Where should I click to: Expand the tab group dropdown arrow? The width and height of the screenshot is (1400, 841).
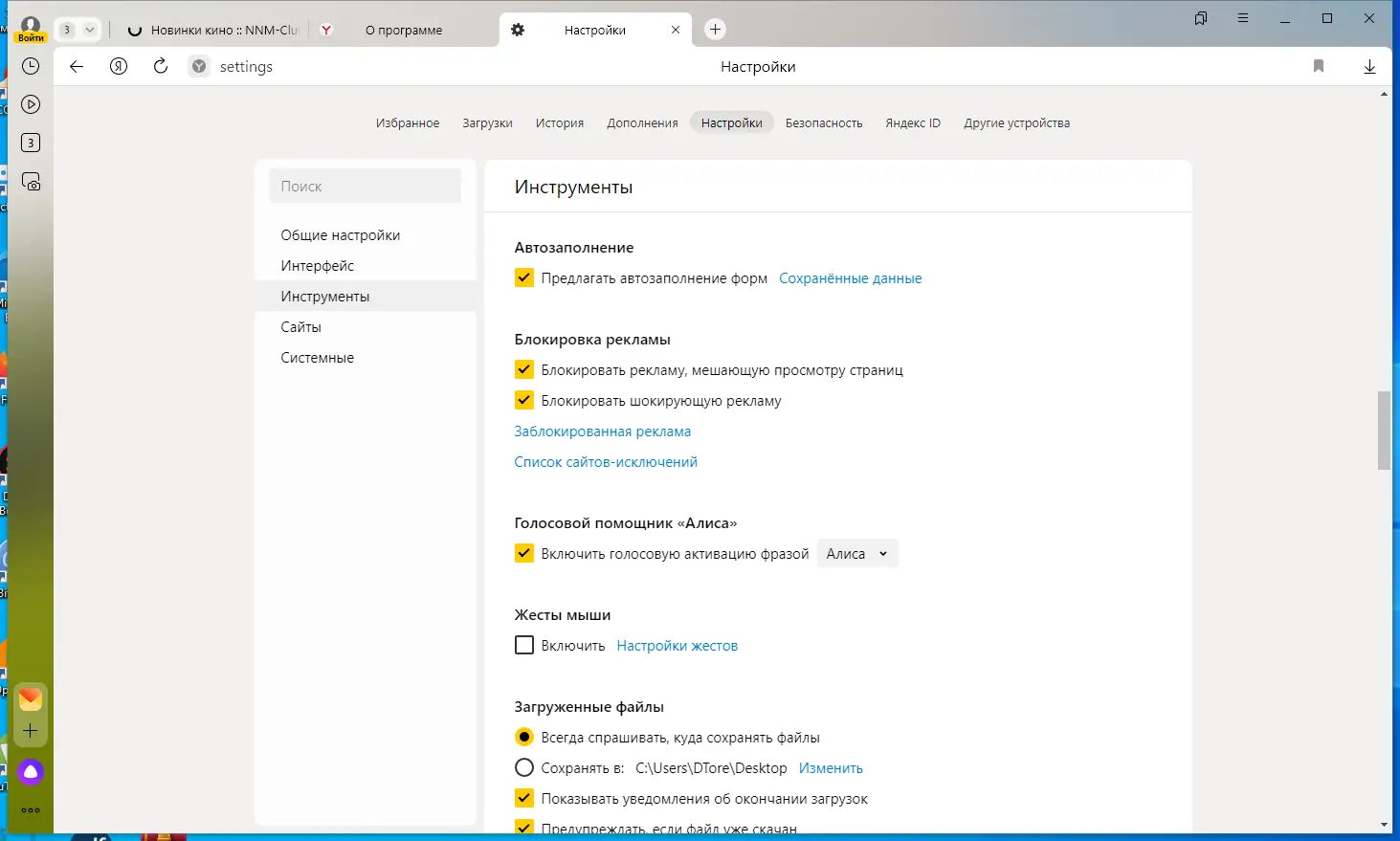coord(90,30)
